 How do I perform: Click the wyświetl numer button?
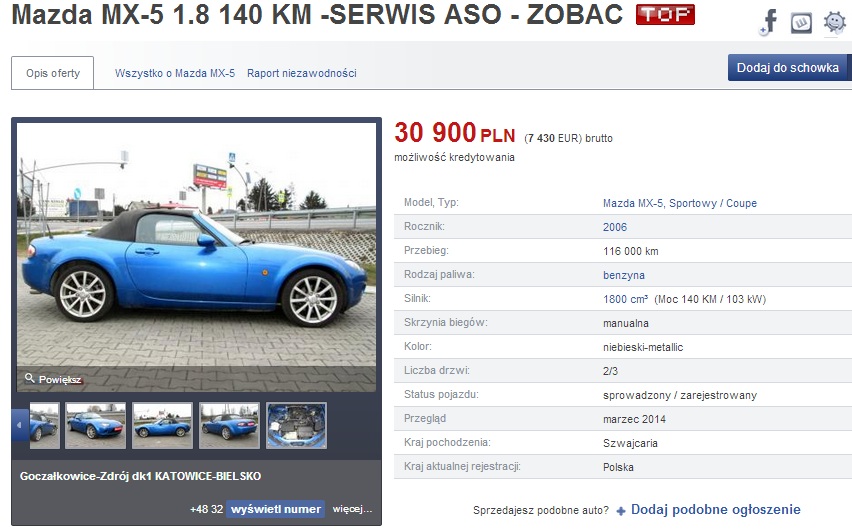pos(275,509)
